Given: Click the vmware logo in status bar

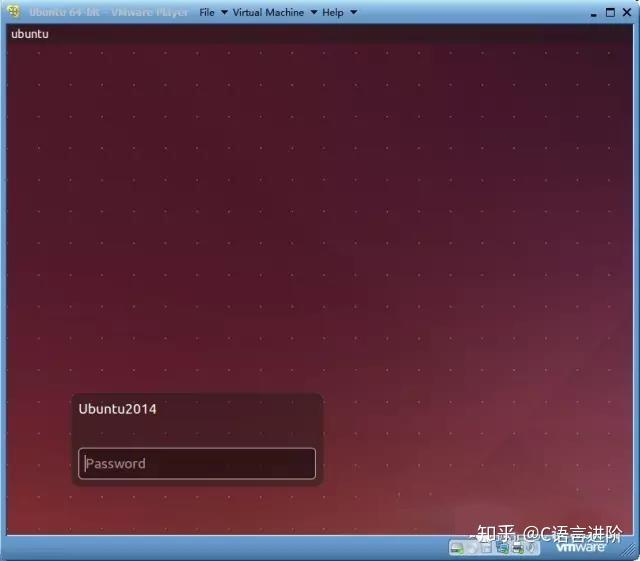Looking at the screenshot, I should [580, 547].
